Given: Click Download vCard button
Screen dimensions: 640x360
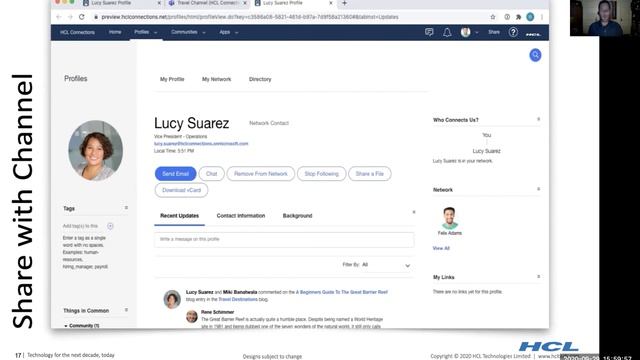Looking at the screenshot, I should pos(181,190).
